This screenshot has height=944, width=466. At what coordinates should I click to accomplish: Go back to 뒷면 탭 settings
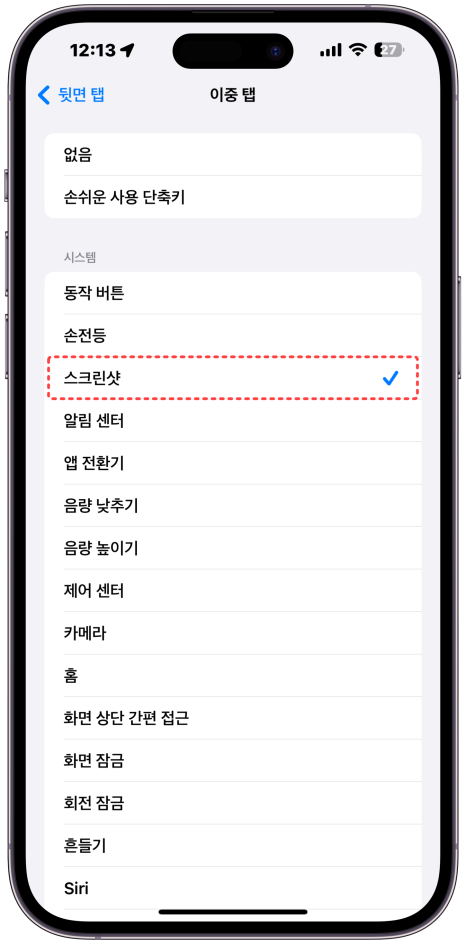72,95
